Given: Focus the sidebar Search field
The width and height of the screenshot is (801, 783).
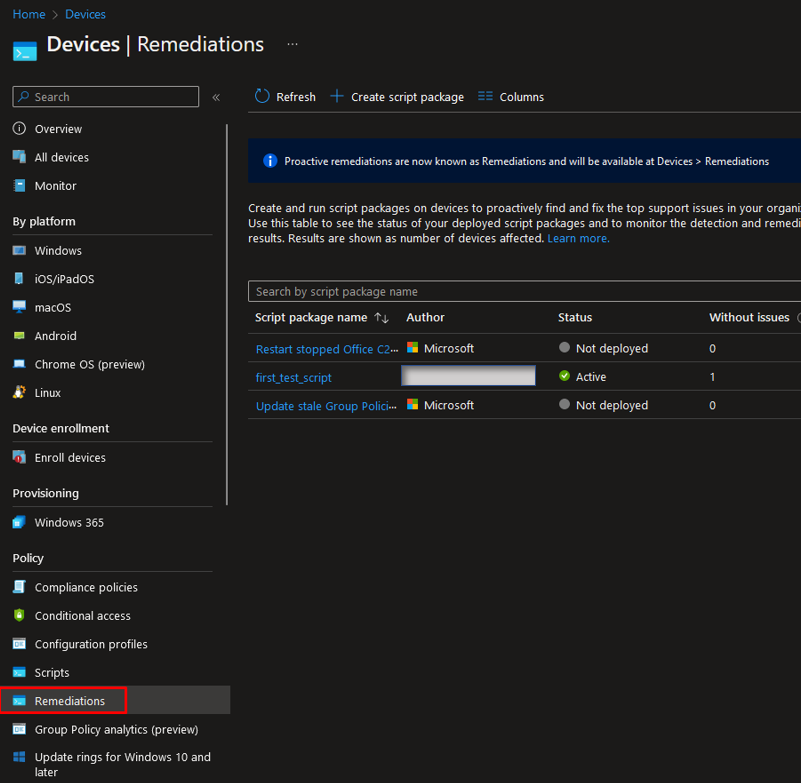Looking at the screenshot, I should 106,97.
